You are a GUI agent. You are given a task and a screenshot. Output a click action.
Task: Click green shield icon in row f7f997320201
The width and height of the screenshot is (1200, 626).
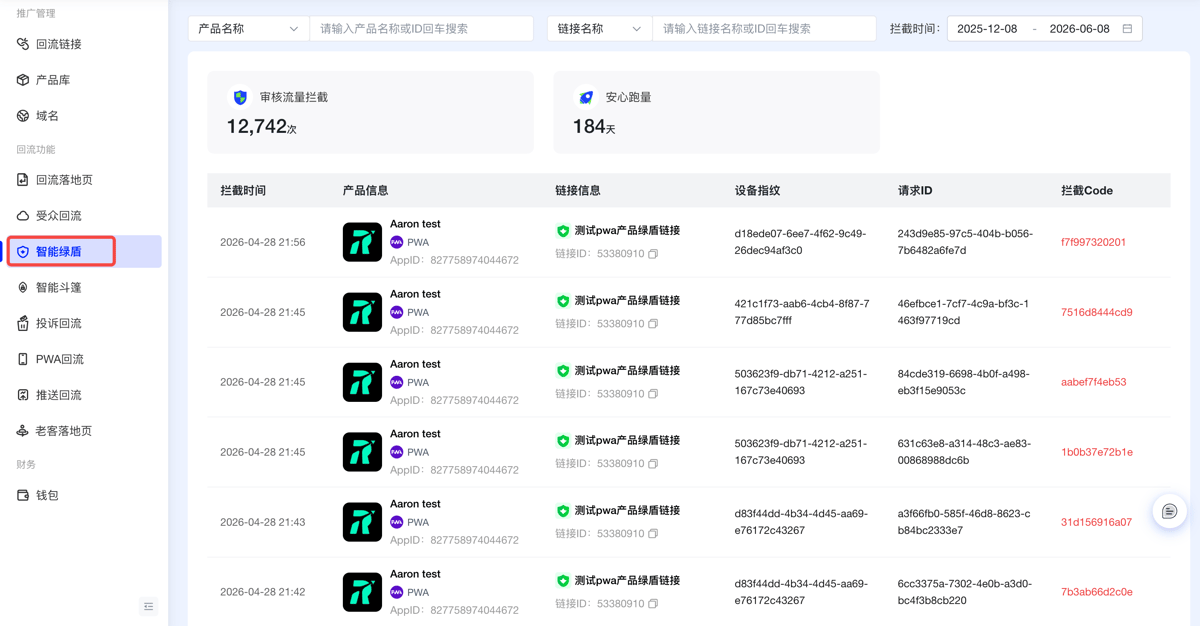coord(563,231)
